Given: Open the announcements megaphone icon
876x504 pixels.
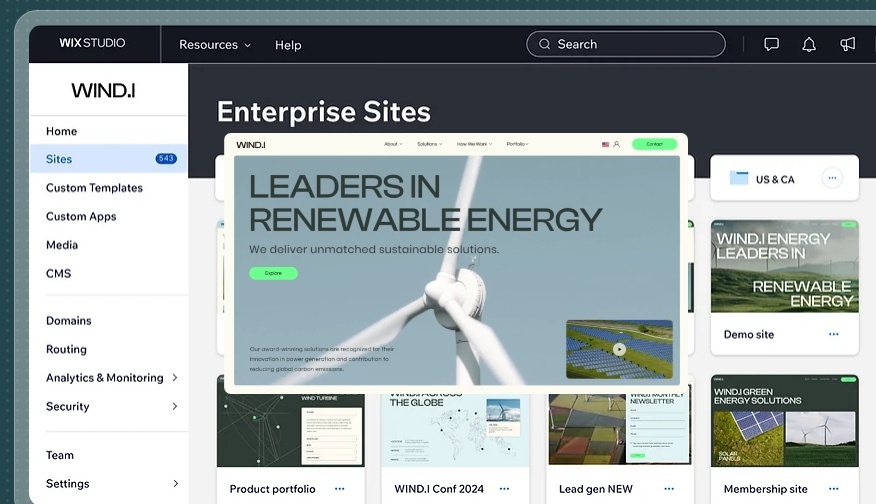Looking at the screenshot, I should click(848, 44).
